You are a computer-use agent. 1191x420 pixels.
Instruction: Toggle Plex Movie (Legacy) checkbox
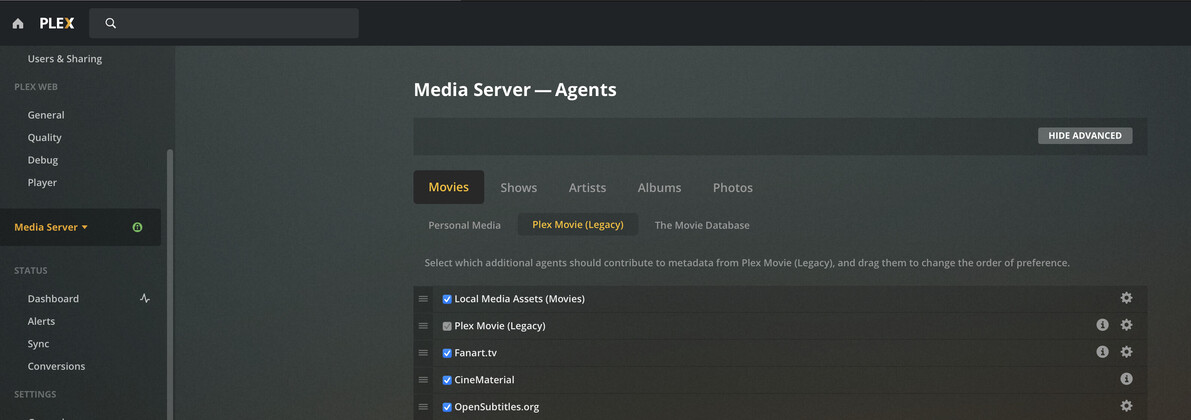447,326
